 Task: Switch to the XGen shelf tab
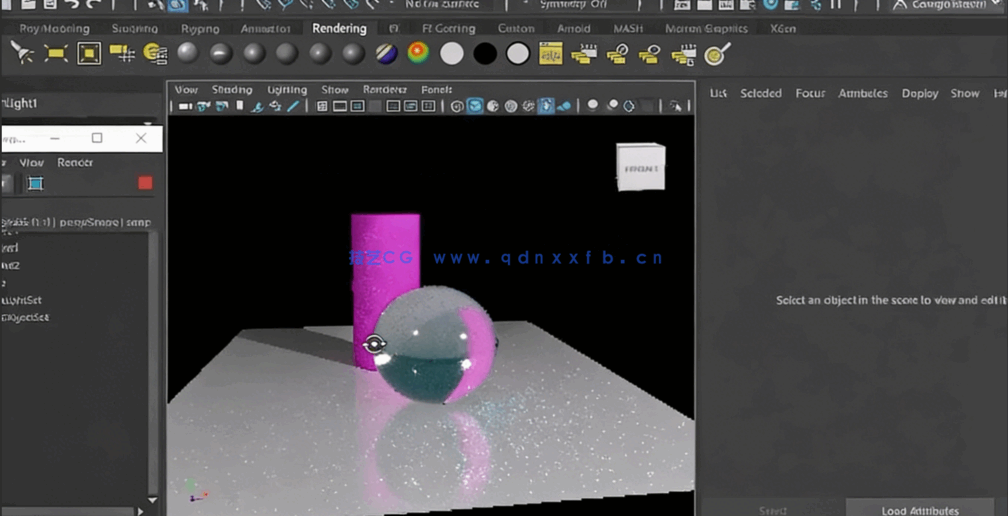tap(783, 28)
